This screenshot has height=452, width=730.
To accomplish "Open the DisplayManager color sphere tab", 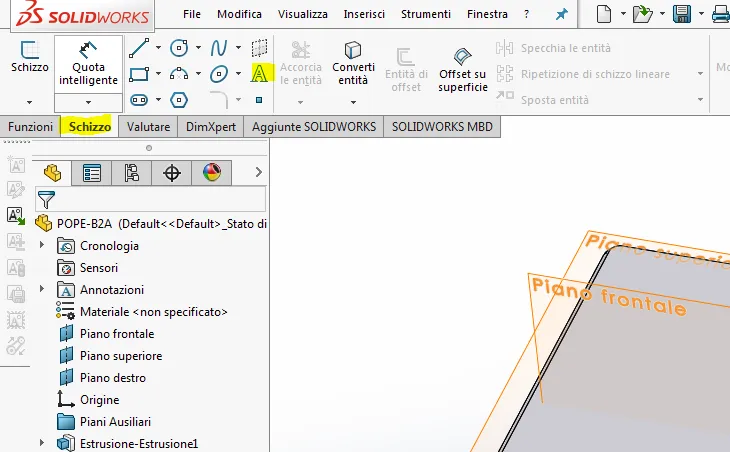I will (212, 173).
